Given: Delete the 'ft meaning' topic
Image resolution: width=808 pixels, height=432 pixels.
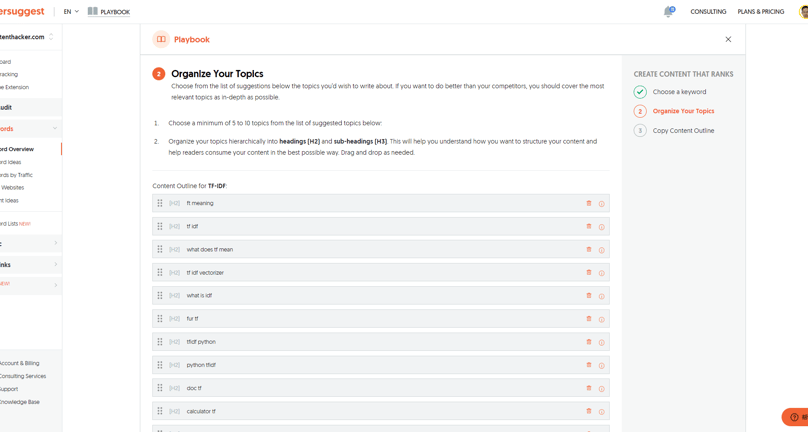Looking at the screenshot, I should click(588, 203).
